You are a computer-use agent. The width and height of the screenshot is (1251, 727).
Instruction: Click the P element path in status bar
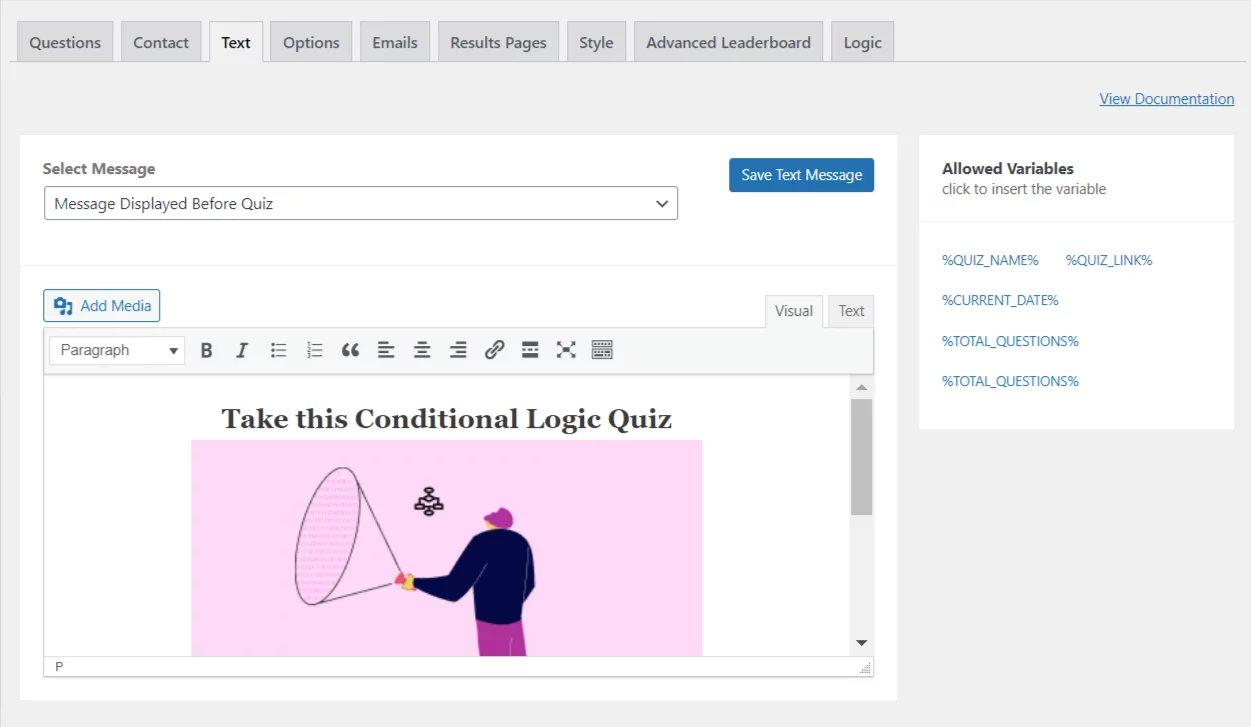[59, 666]
